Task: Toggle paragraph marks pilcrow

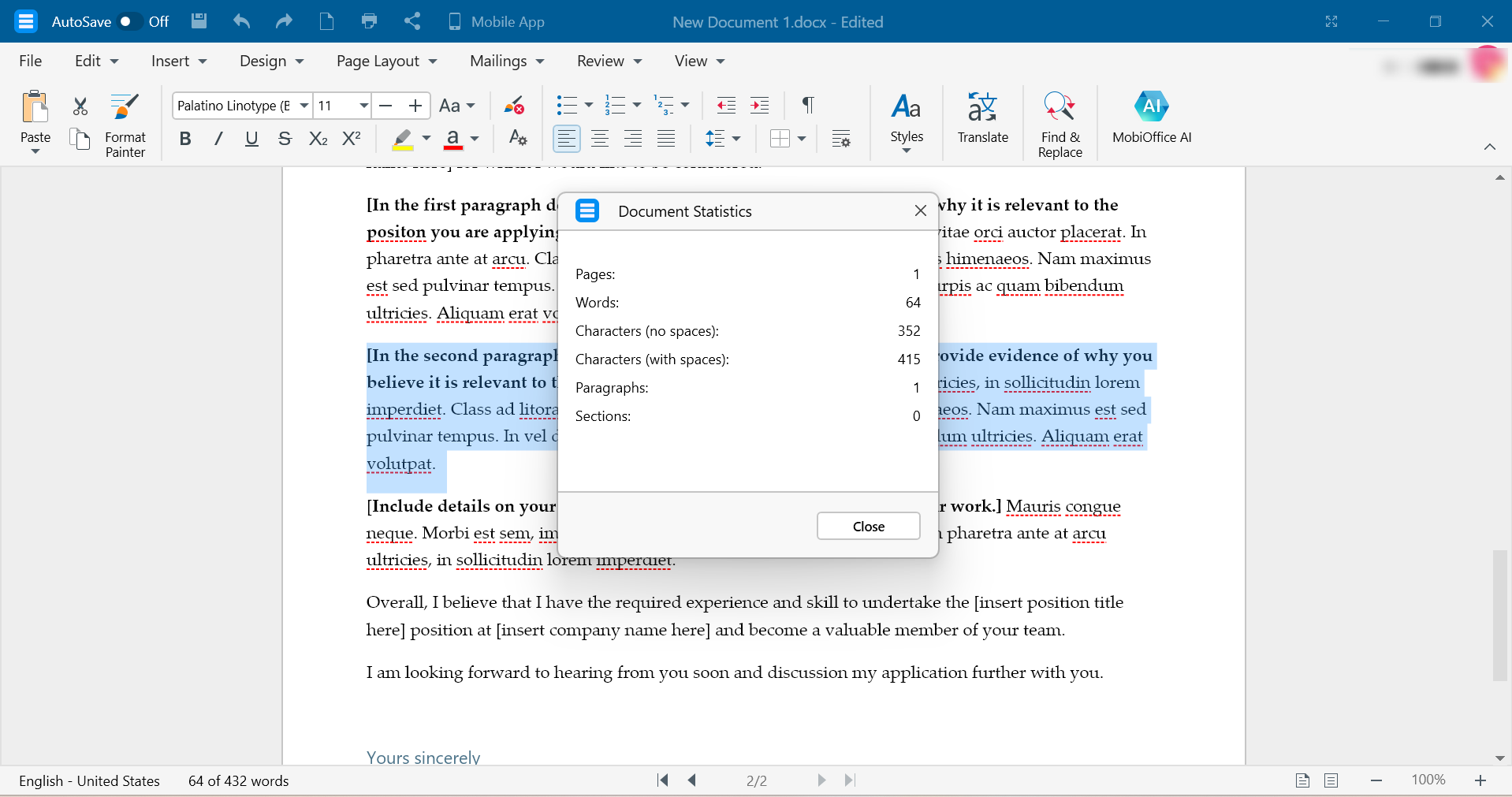Action: (808, 106)
